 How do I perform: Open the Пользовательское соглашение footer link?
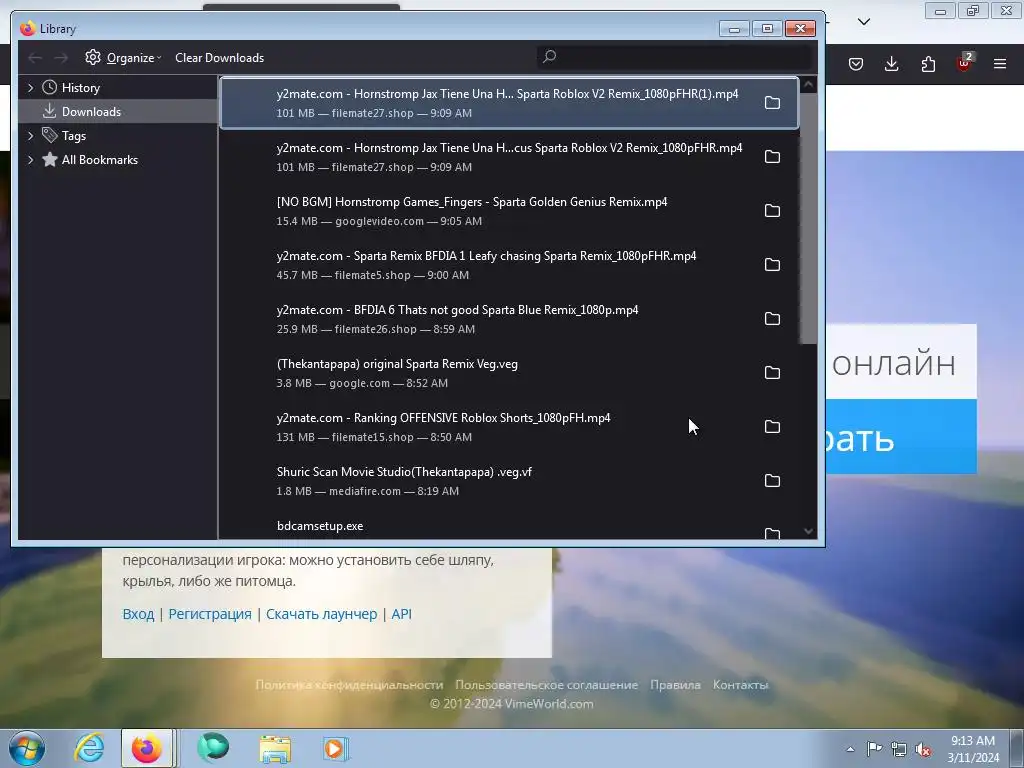(x=547, y=685)
